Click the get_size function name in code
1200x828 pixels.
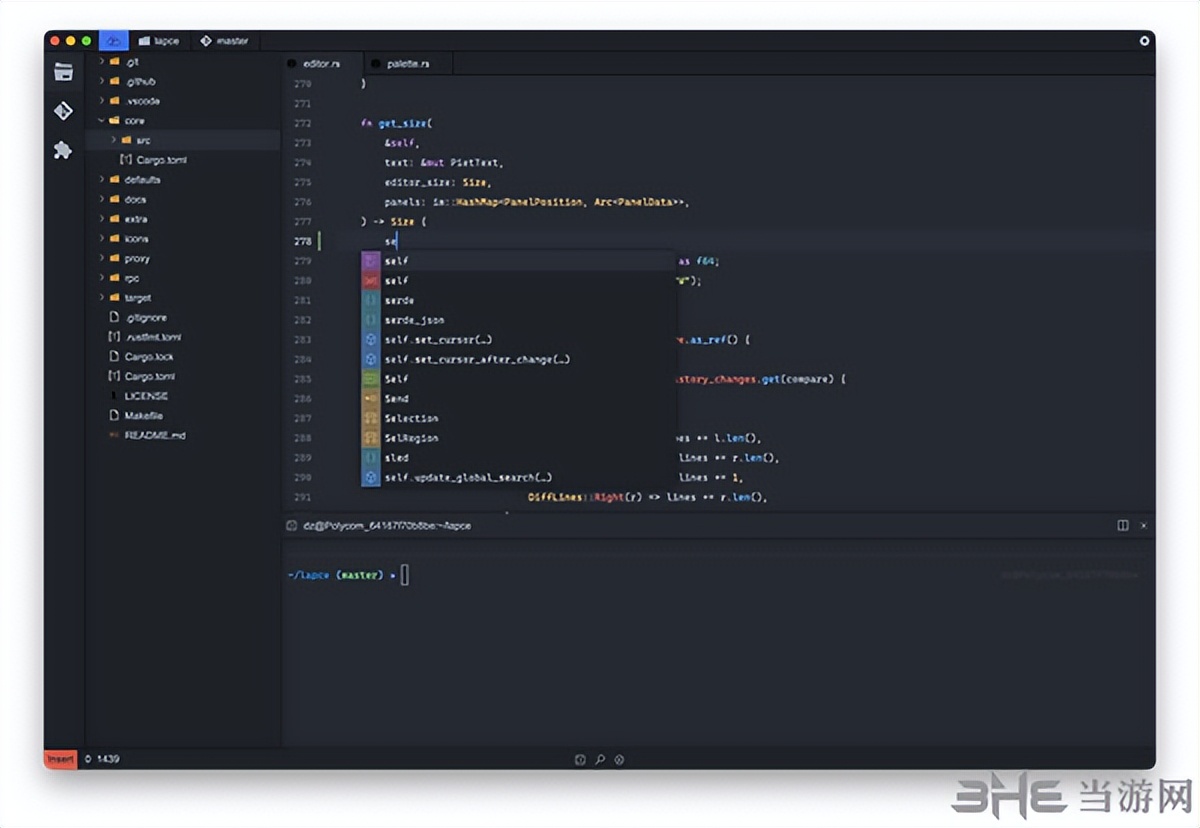coord(402,123)
